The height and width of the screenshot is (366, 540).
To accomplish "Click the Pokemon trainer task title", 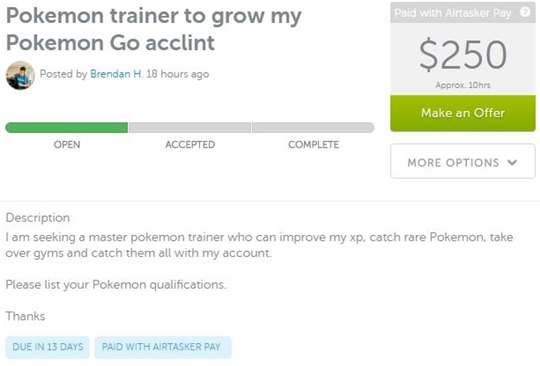I will pyautogui.click(x=154, y=29).
